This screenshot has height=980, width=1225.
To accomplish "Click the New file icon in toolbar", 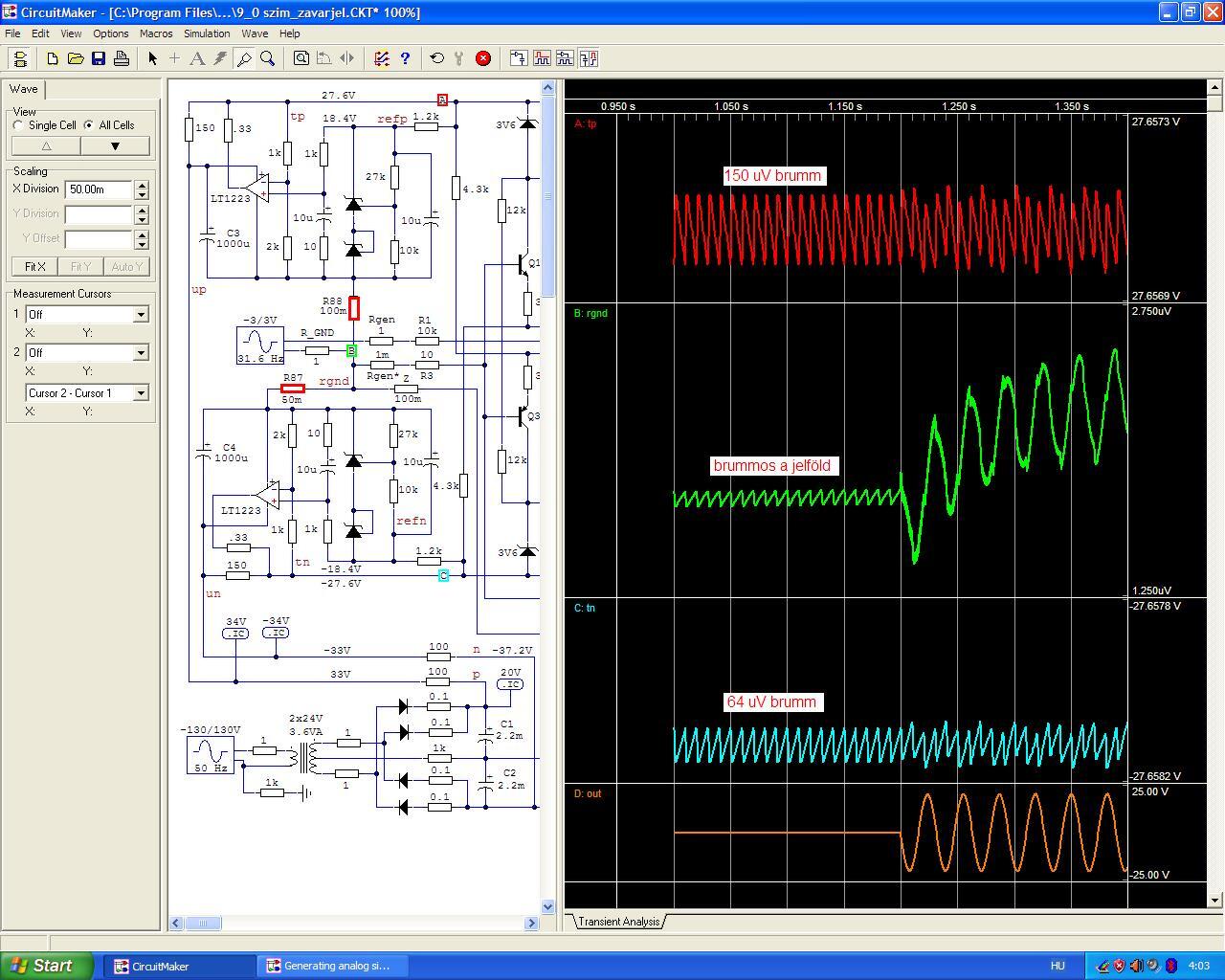I will 53,58.
